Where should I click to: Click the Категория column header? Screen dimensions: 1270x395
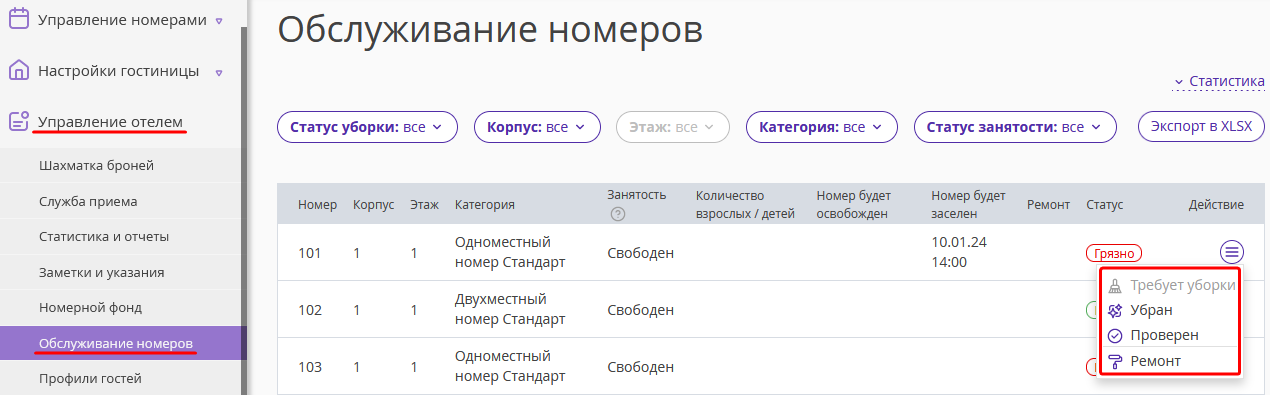tap(484, 205)
